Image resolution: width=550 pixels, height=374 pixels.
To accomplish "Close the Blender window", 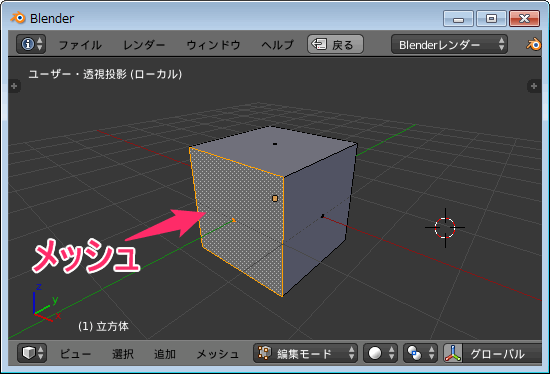I will (524, 19).
